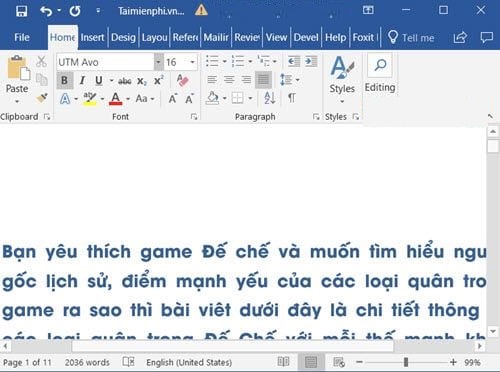The width and height of the screenshot is (500, 372).
Task: Toggle Strikethrough formatting
Action: (x=125, y=80)
